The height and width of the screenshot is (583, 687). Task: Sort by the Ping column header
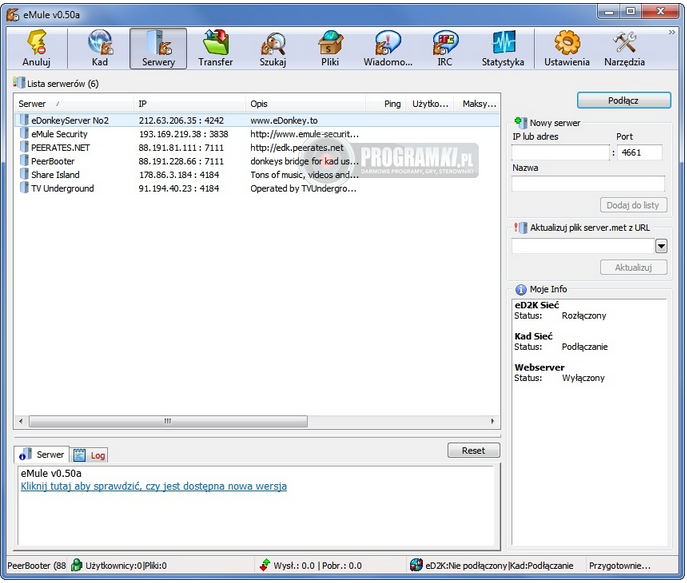[386, 104]
